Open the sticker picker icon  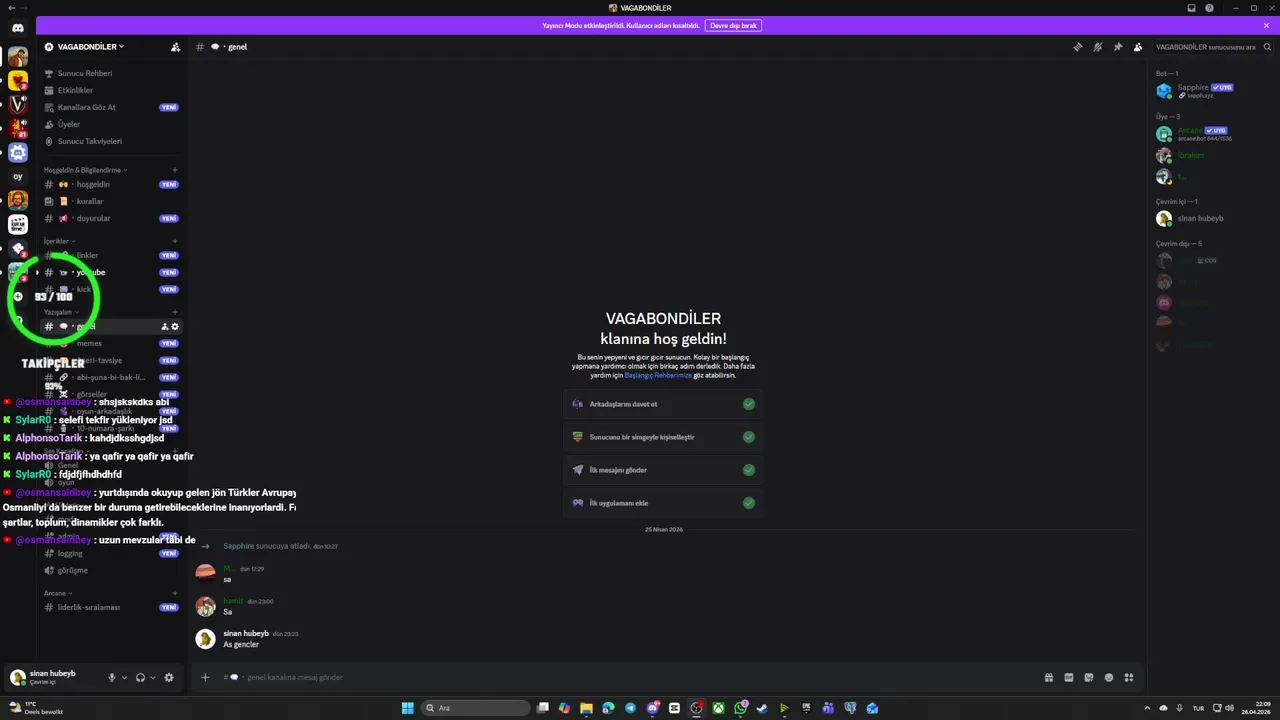click(x=1089, y=678)
